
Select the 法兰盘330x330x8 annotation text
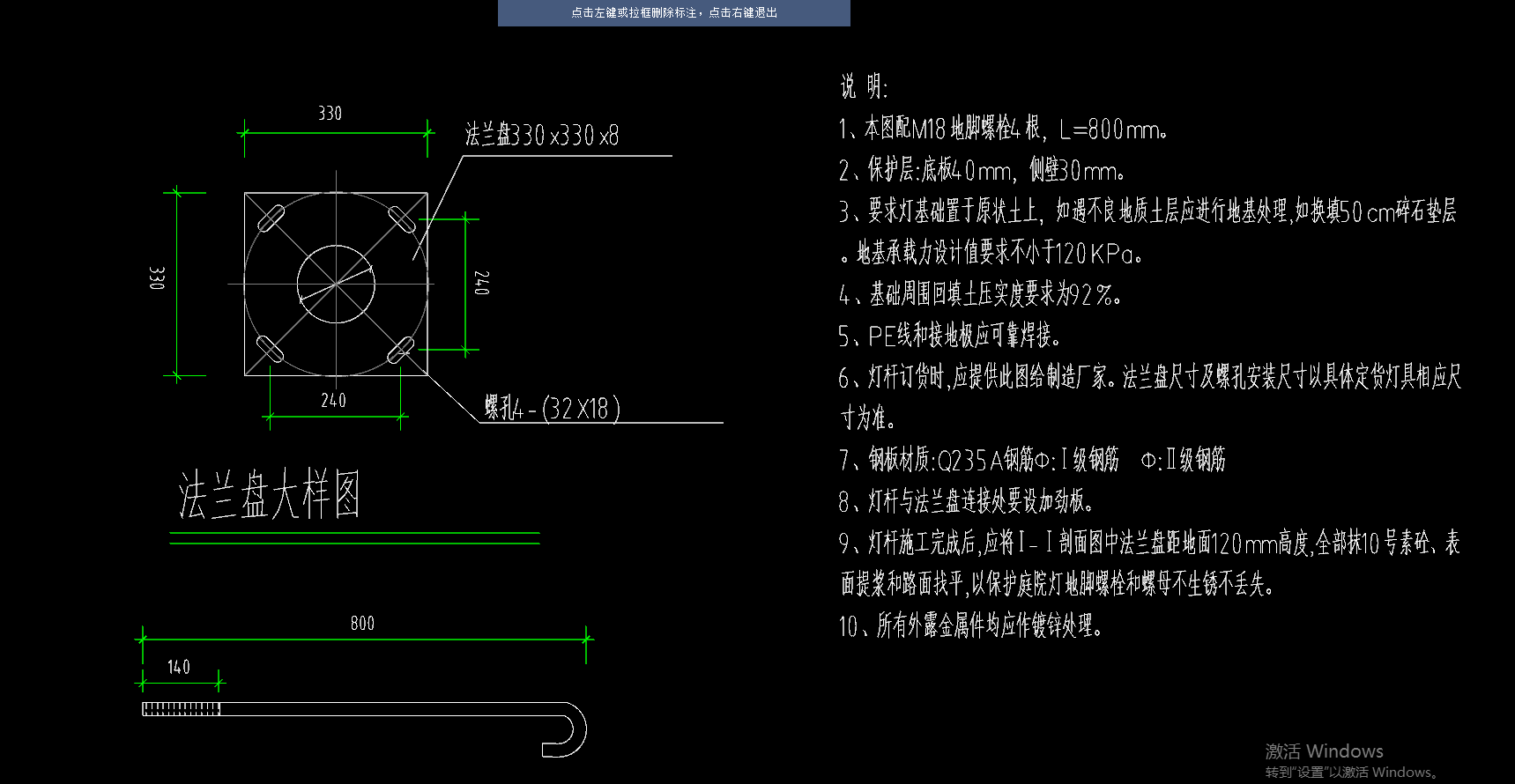tap(542, 135)
